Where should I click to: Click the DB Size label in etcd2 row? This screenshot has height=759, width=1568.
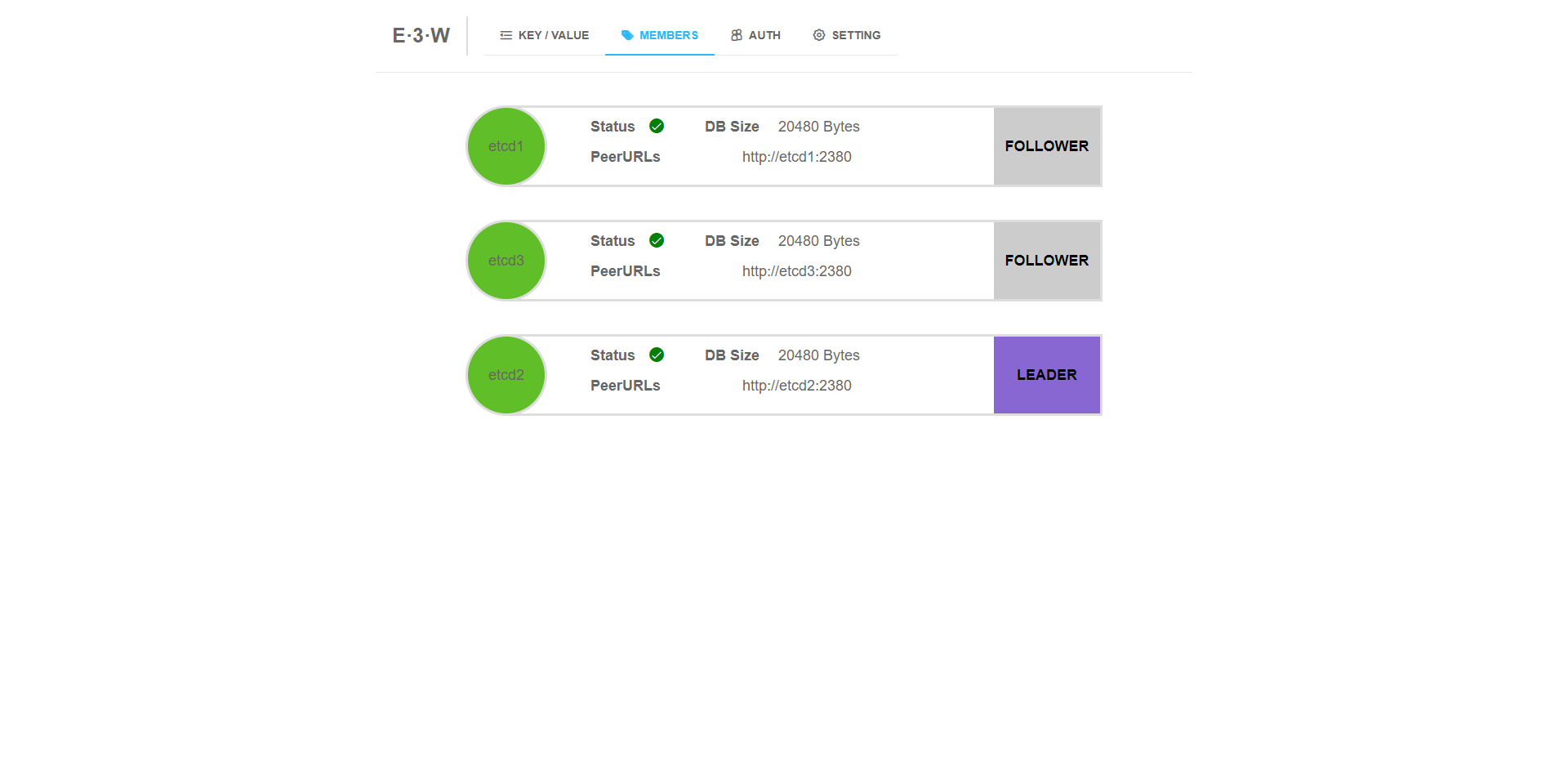[733, 355]
